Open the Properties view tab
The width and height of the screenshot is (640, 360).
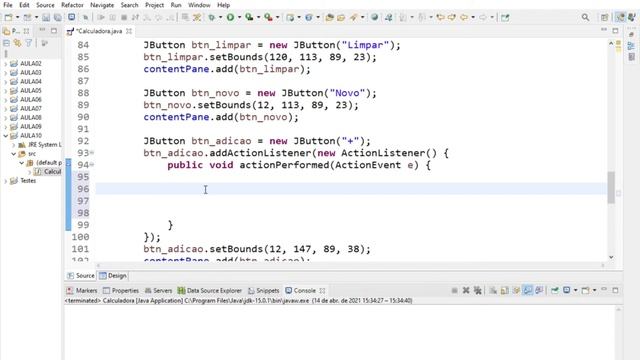click(121, 291)
